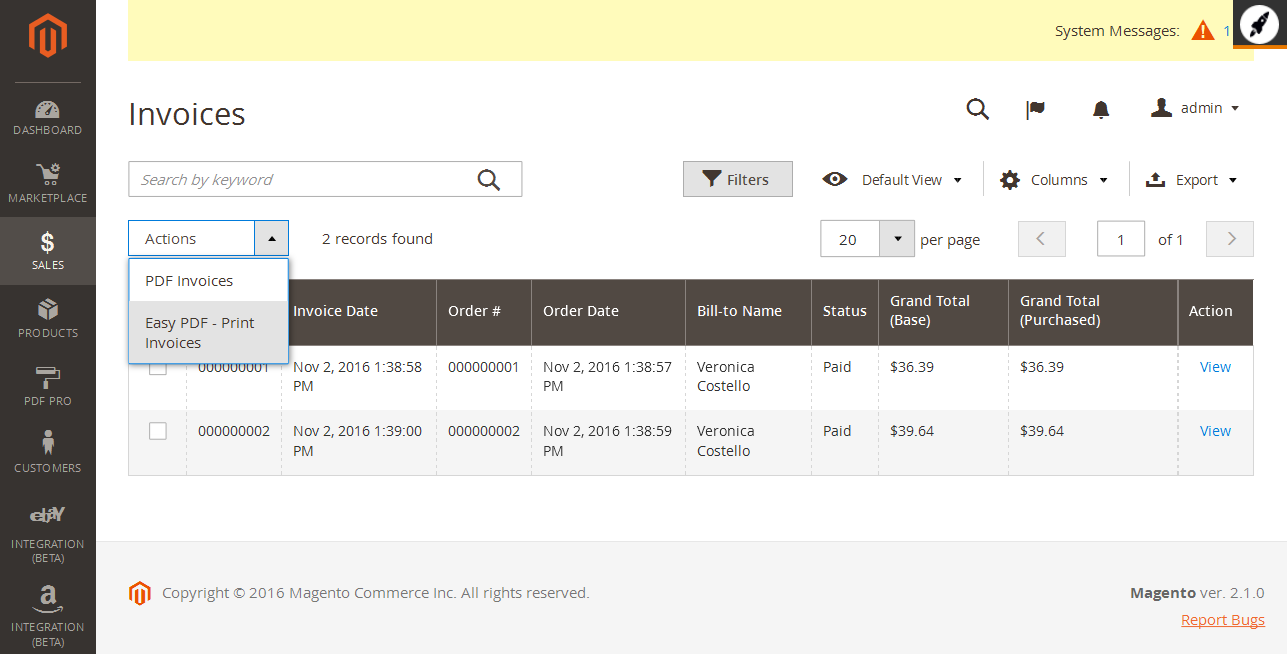Open the Columns dropdown

1053,179
